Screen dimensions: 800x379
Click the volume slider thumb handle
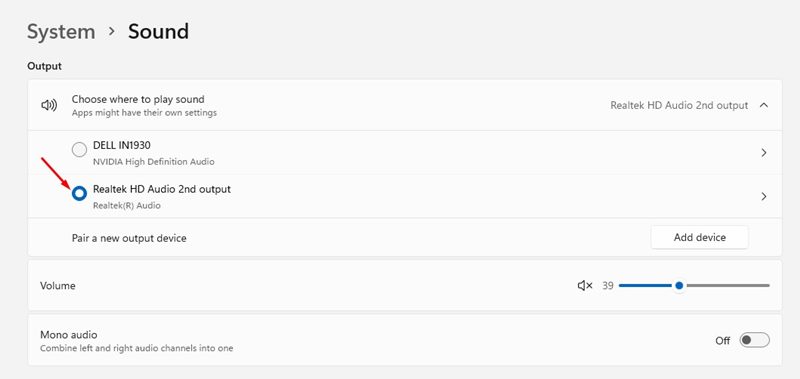(x=679, y=286)
